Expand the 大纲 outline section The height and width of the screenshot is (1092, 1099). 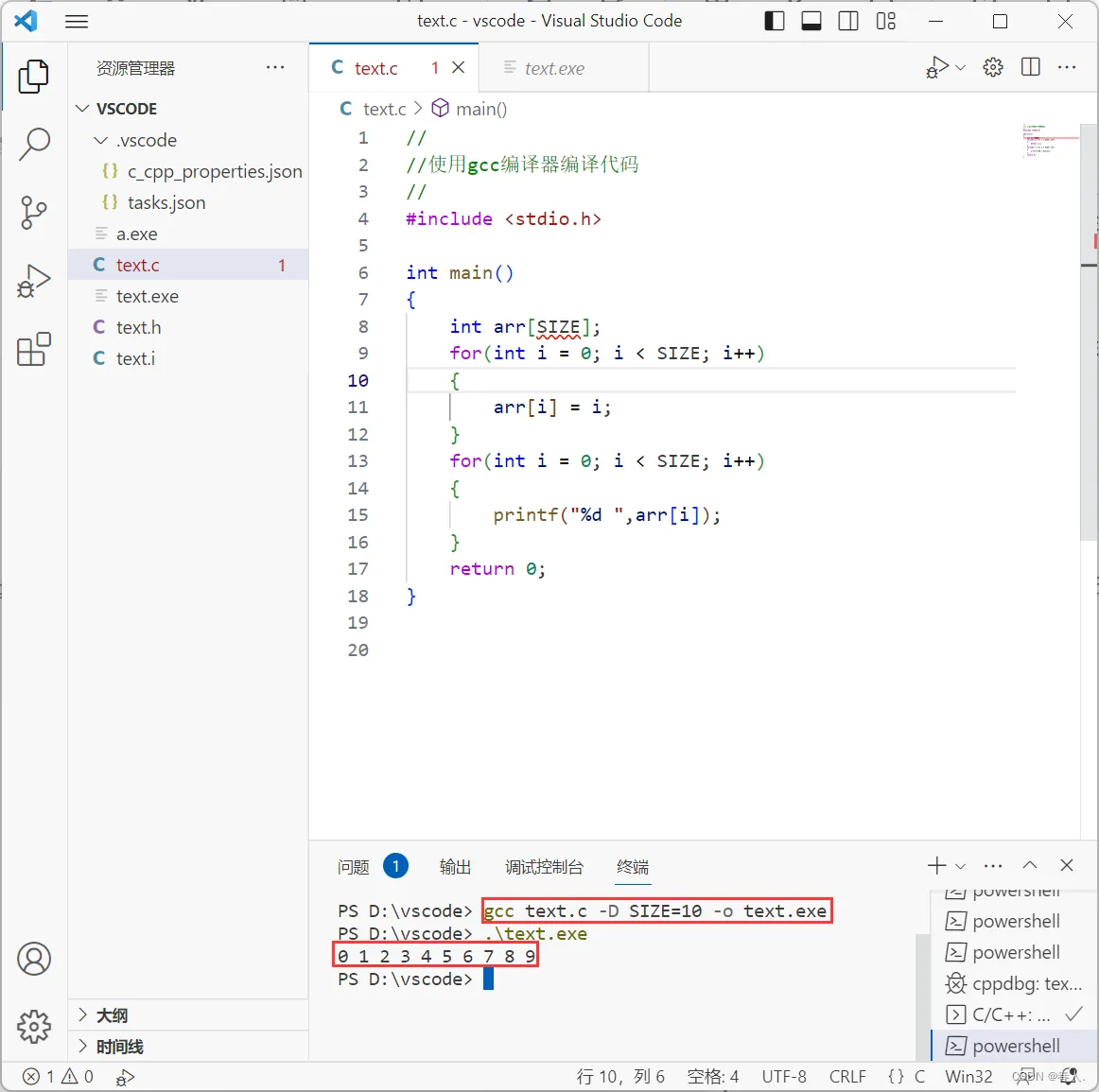[112, 1015]
